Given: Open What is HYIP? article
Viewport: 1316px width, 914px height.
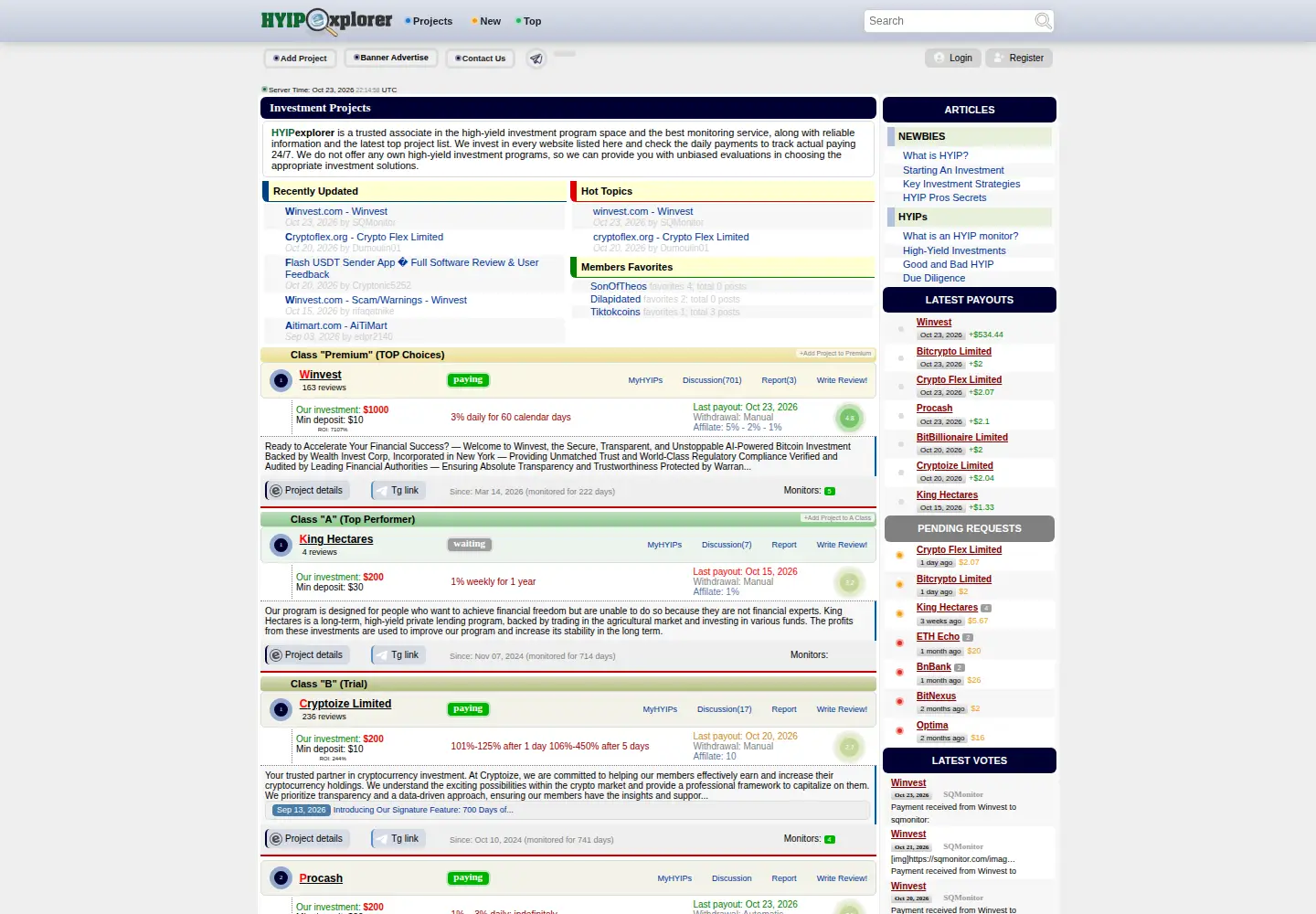Looking at the screenshot, I should pos(936,155).
